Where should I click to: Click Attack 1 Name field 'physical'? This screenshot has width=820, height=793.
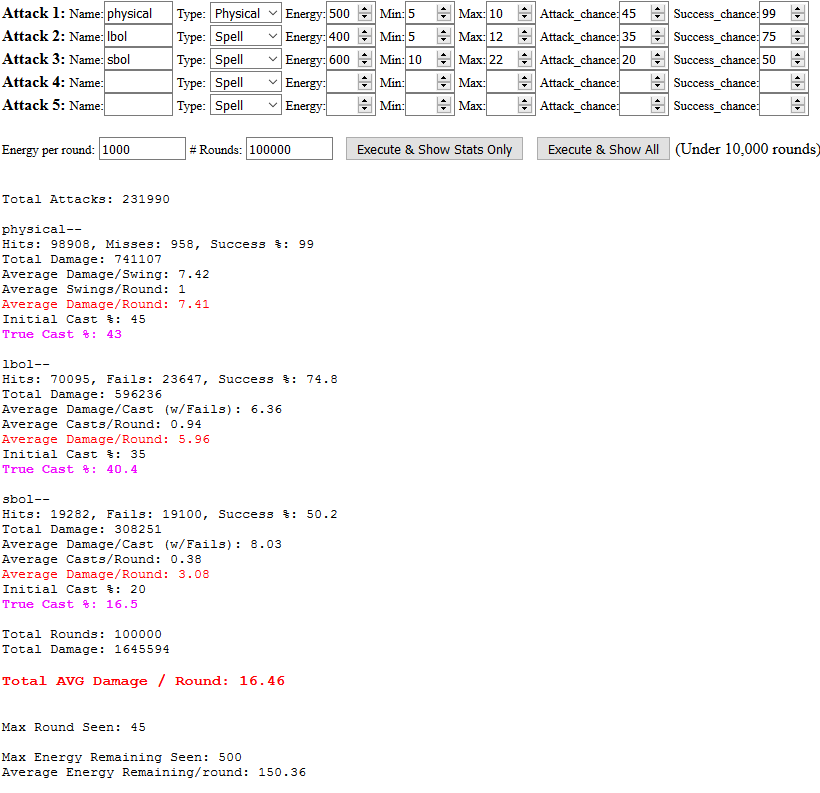(138, 14)
